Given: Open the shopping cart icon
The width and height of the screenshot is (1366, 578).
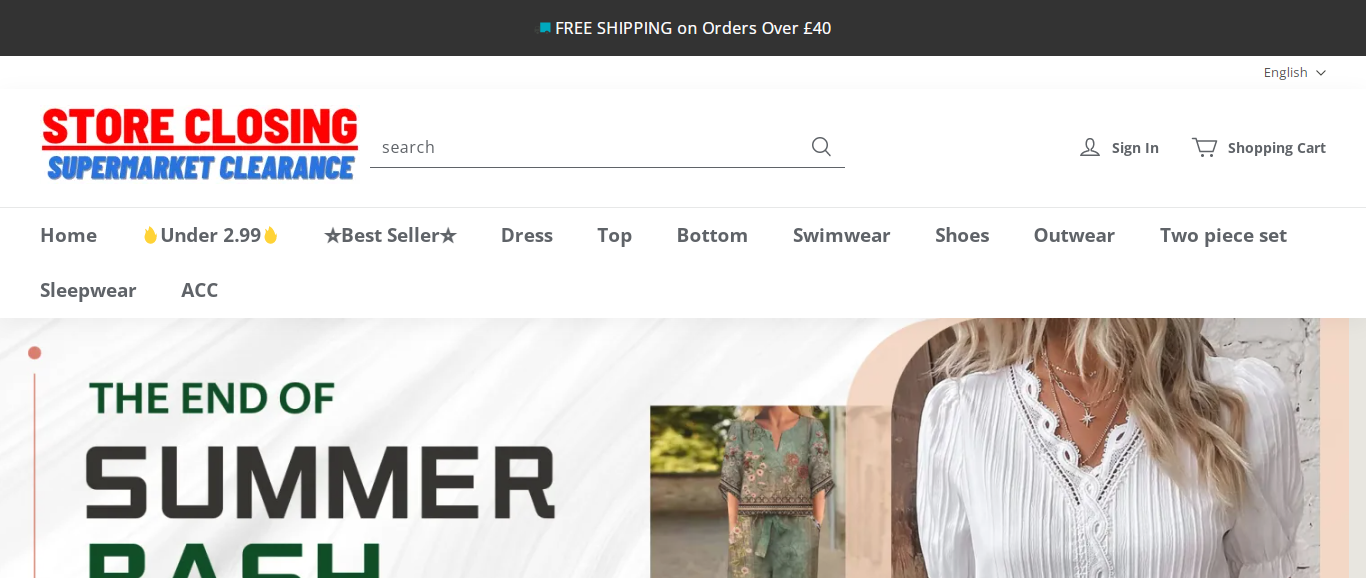Looking at the screenshot, I should coord(1204,147).
